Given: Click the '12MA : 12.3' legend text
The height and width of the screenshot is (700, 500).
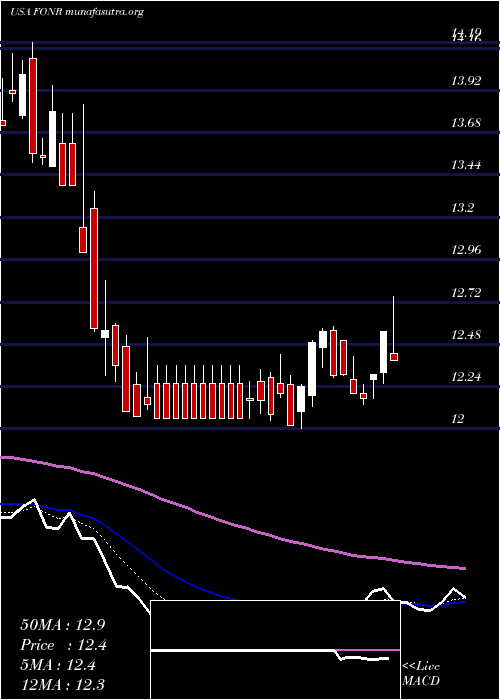Looking at the screenshot, I should (x=62, y=685).
